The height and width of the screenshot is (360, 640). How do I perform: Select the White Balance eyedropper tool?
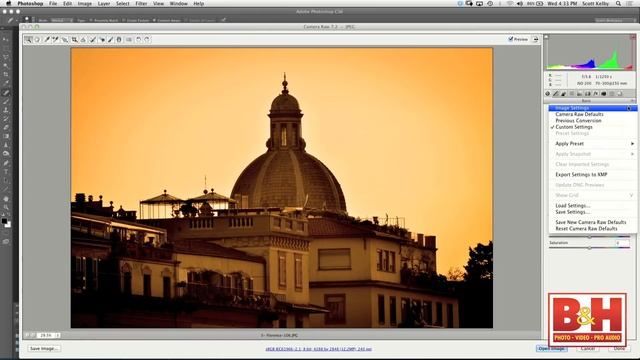pos(47,40)
